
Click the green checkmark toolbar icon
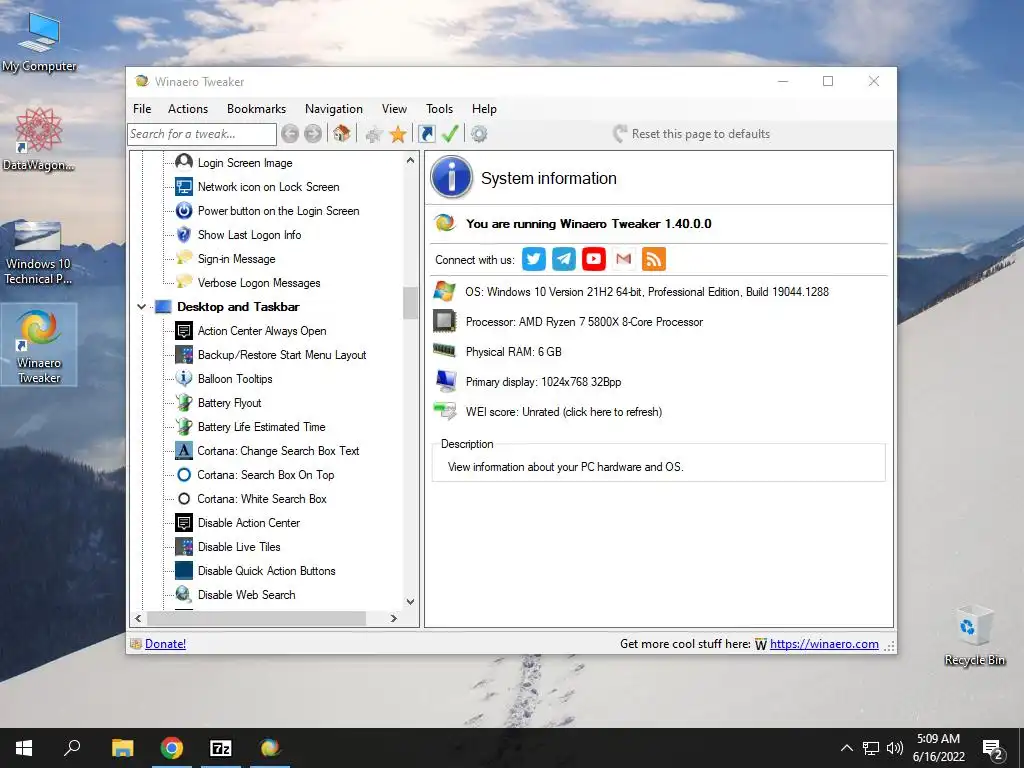tap(450, 134)
